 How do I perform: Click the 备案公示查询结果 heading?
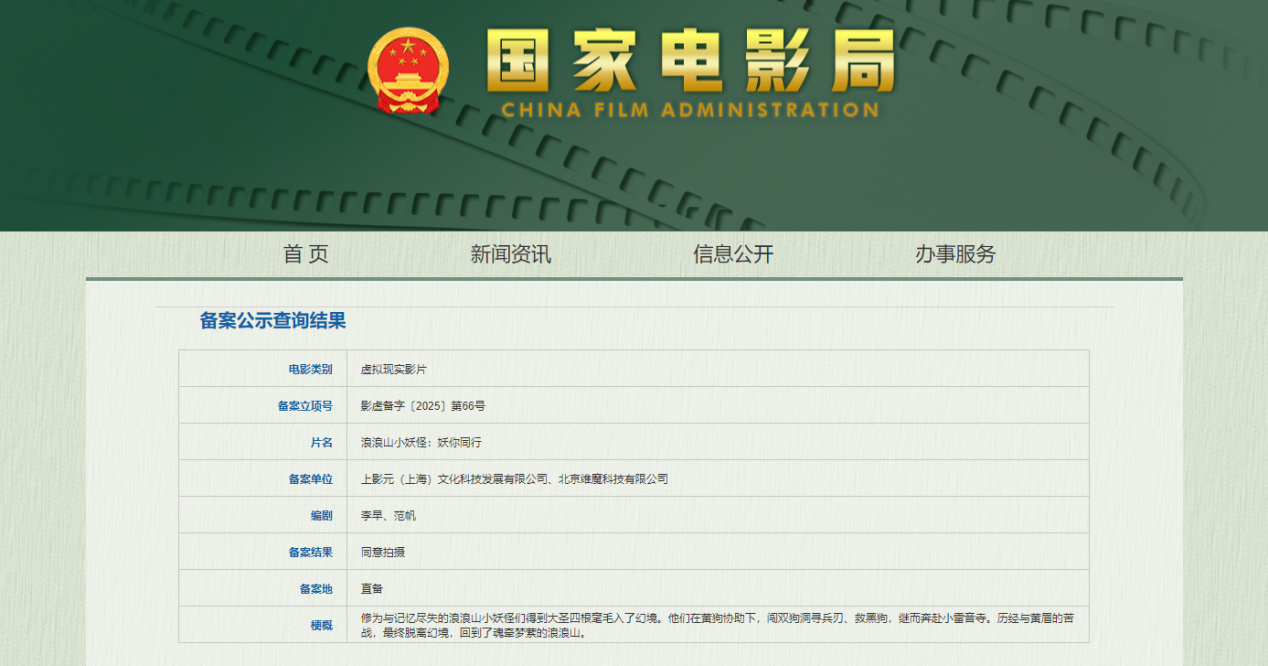coord(273,321)
